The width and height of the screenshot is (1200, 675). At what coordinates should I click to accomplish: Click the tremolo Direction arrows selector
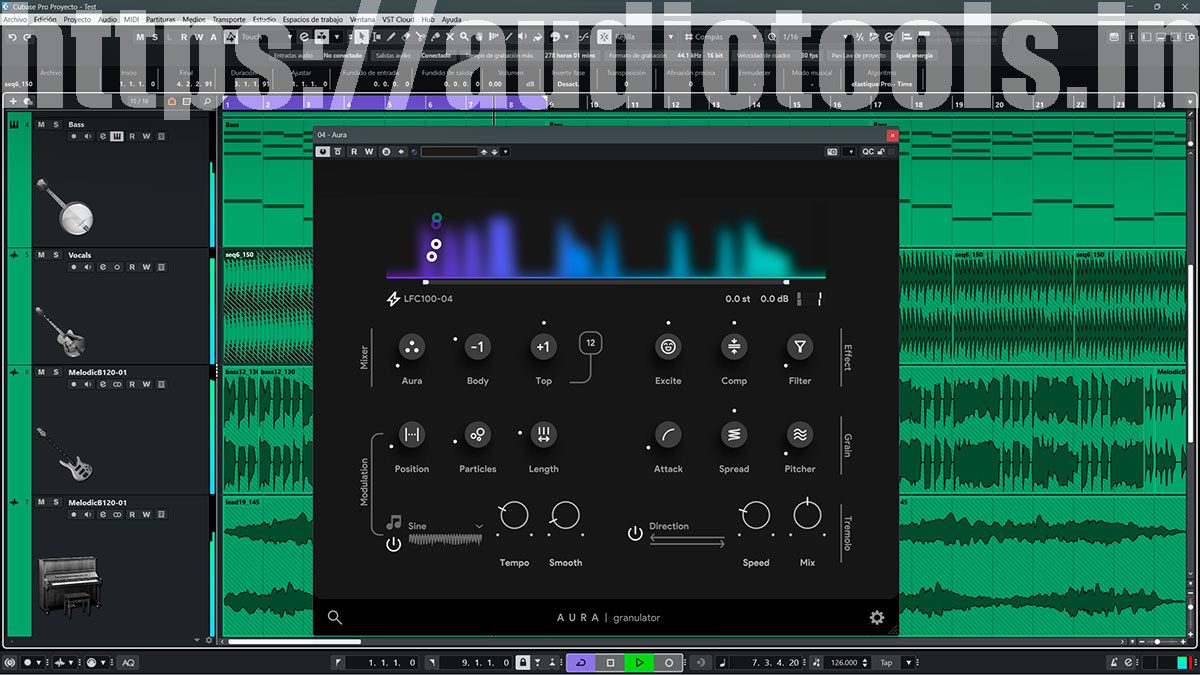coord(687,541)
